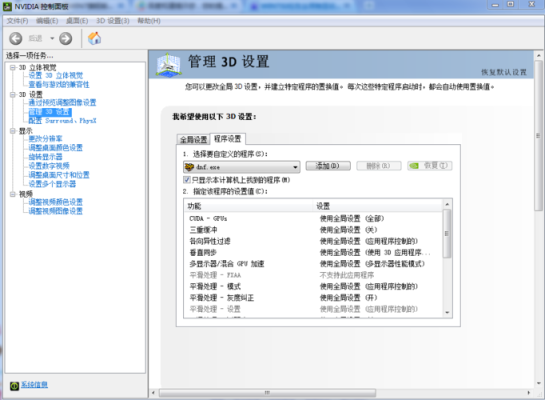This screenshot has width=545, height=400.
Task: Maximize the NVIDIA control panel window
Action: click(510, 5)
